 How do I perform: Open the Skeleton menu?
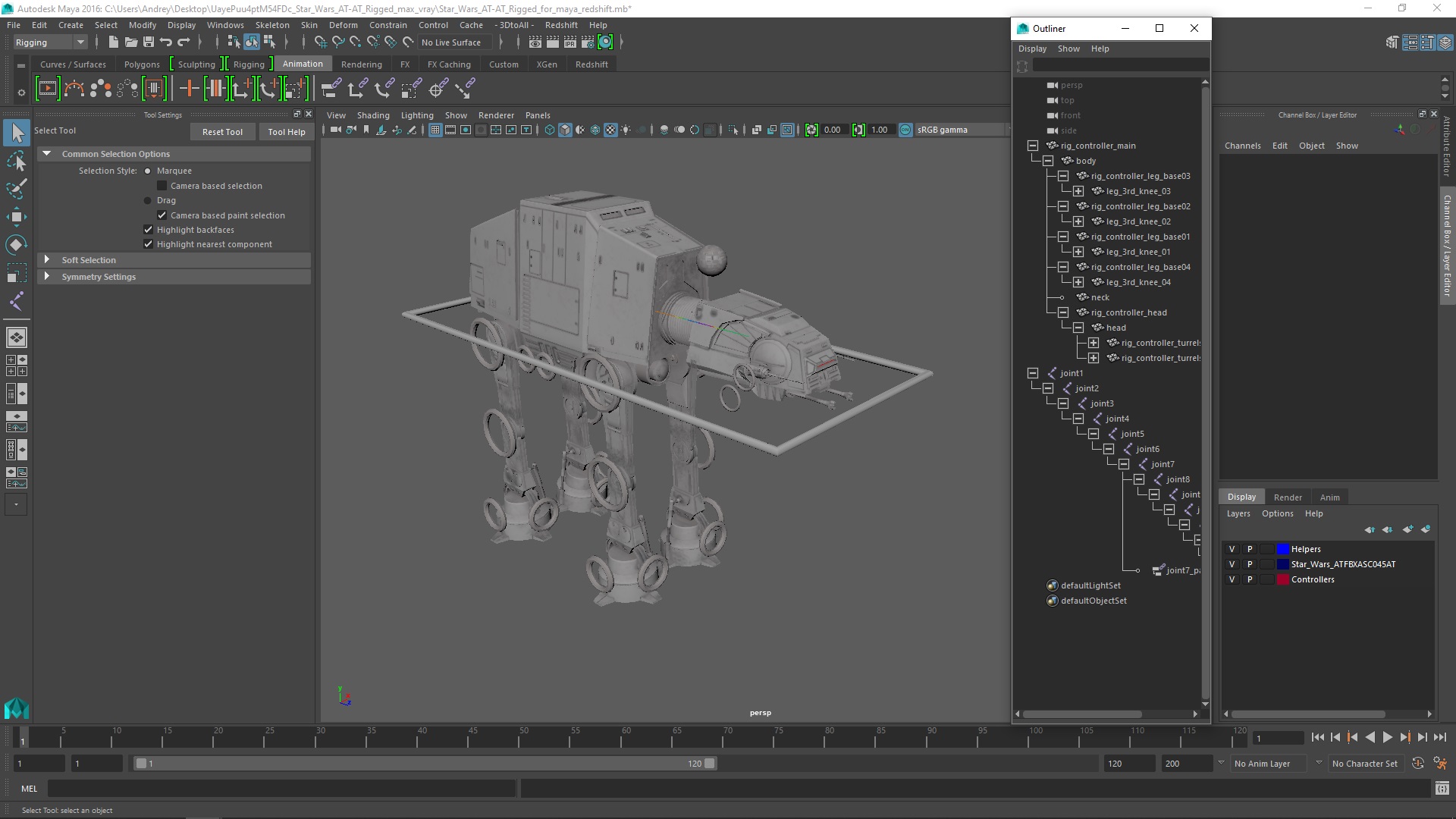pos(271,25)
